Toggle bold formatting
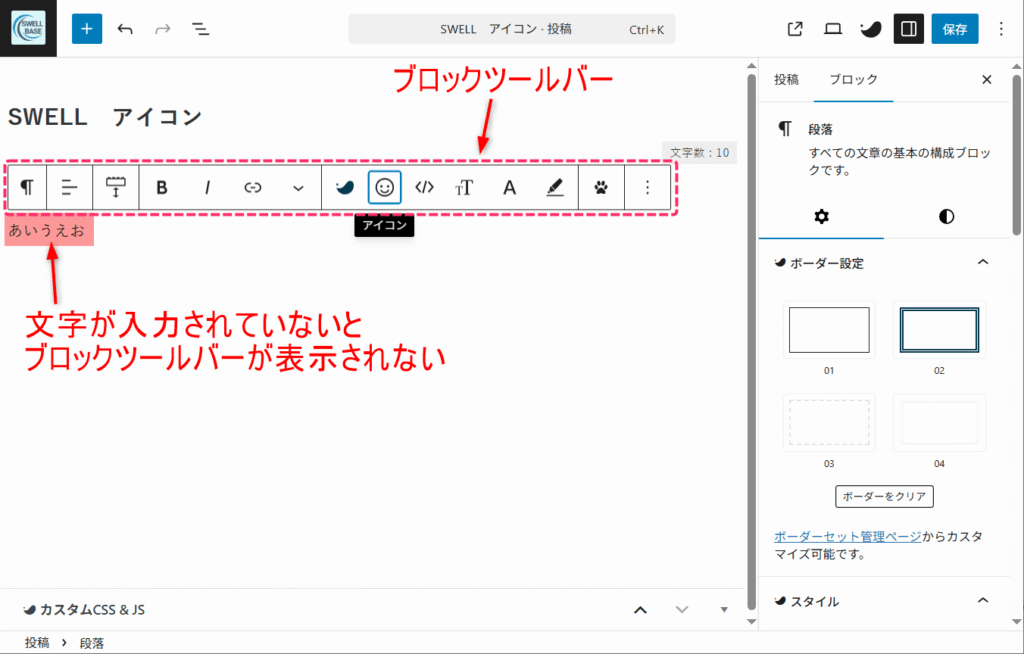Screen dimensions: 1024x654 (x=162, y=188)
